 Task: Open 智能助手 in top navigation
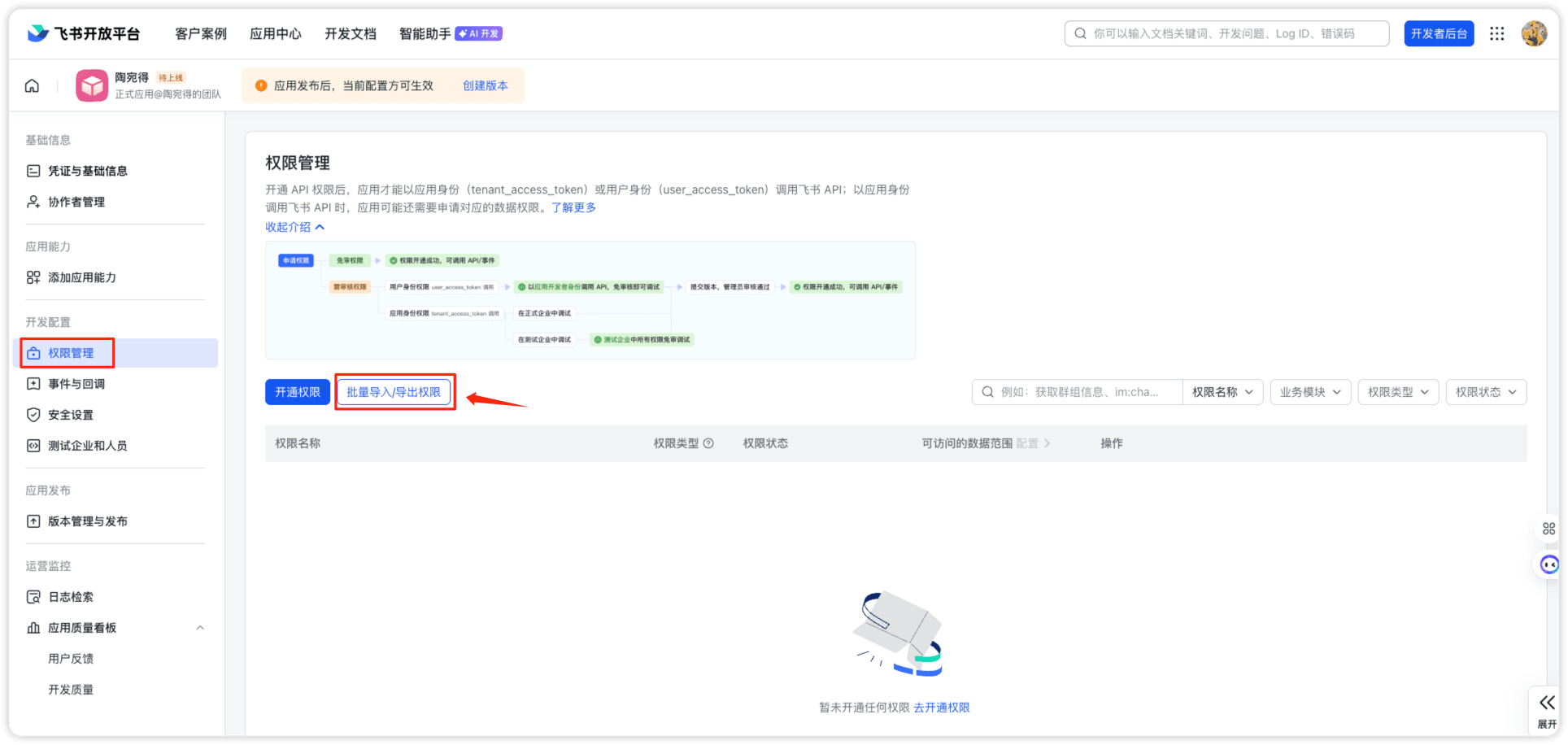coord(425,33)
